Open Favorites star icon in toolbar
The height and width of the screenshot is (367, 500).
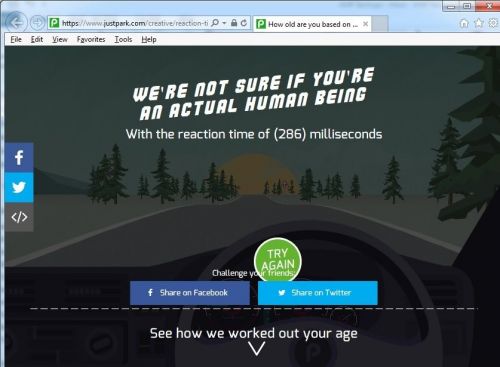coord(479,23)
